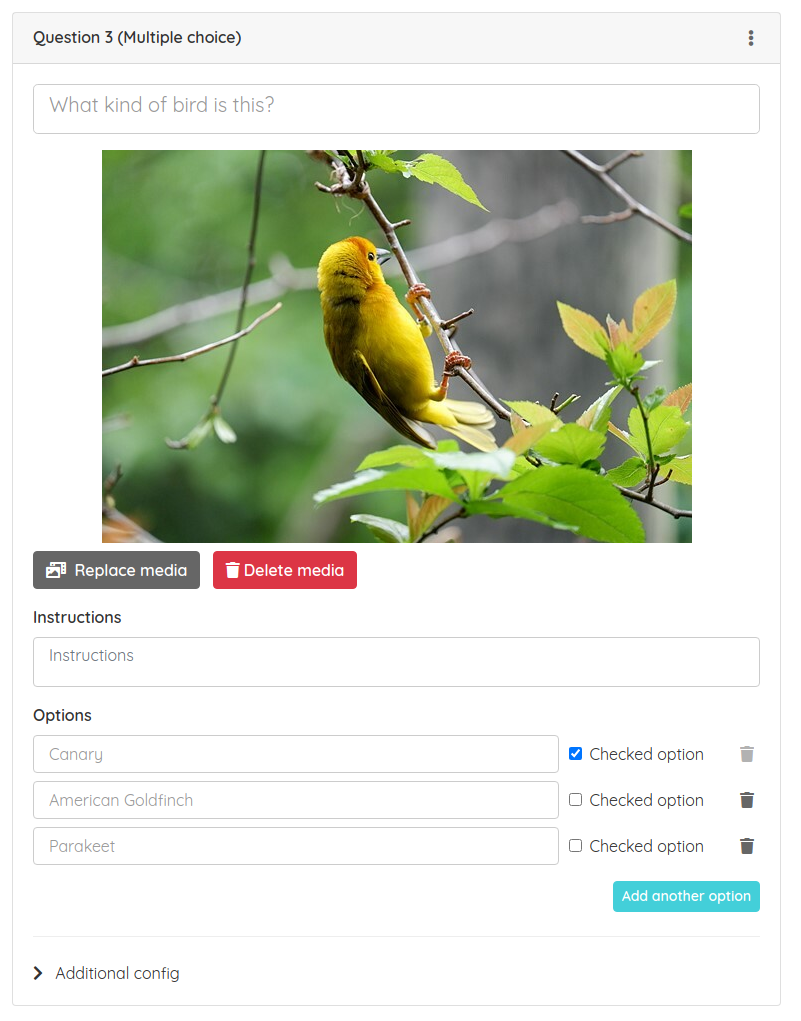
Task: Expand the Additional config section
Action: tap(106, 973)
